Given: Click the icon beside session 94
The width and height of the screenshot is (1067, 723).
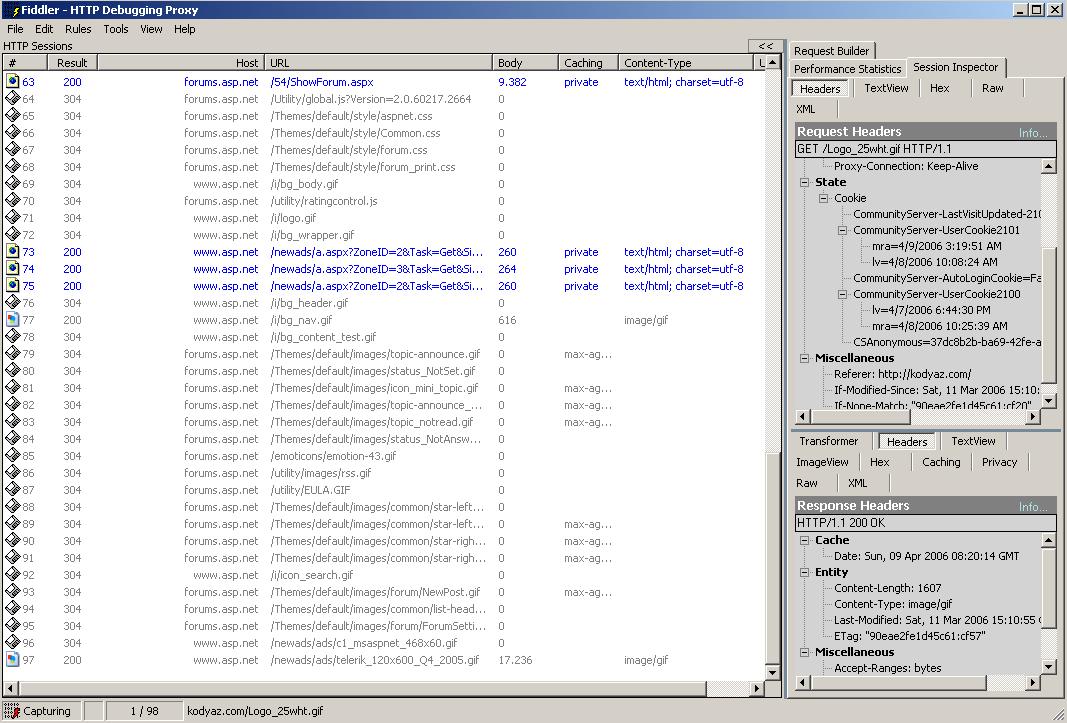Looking at the screenshot, I should [12, 609].
